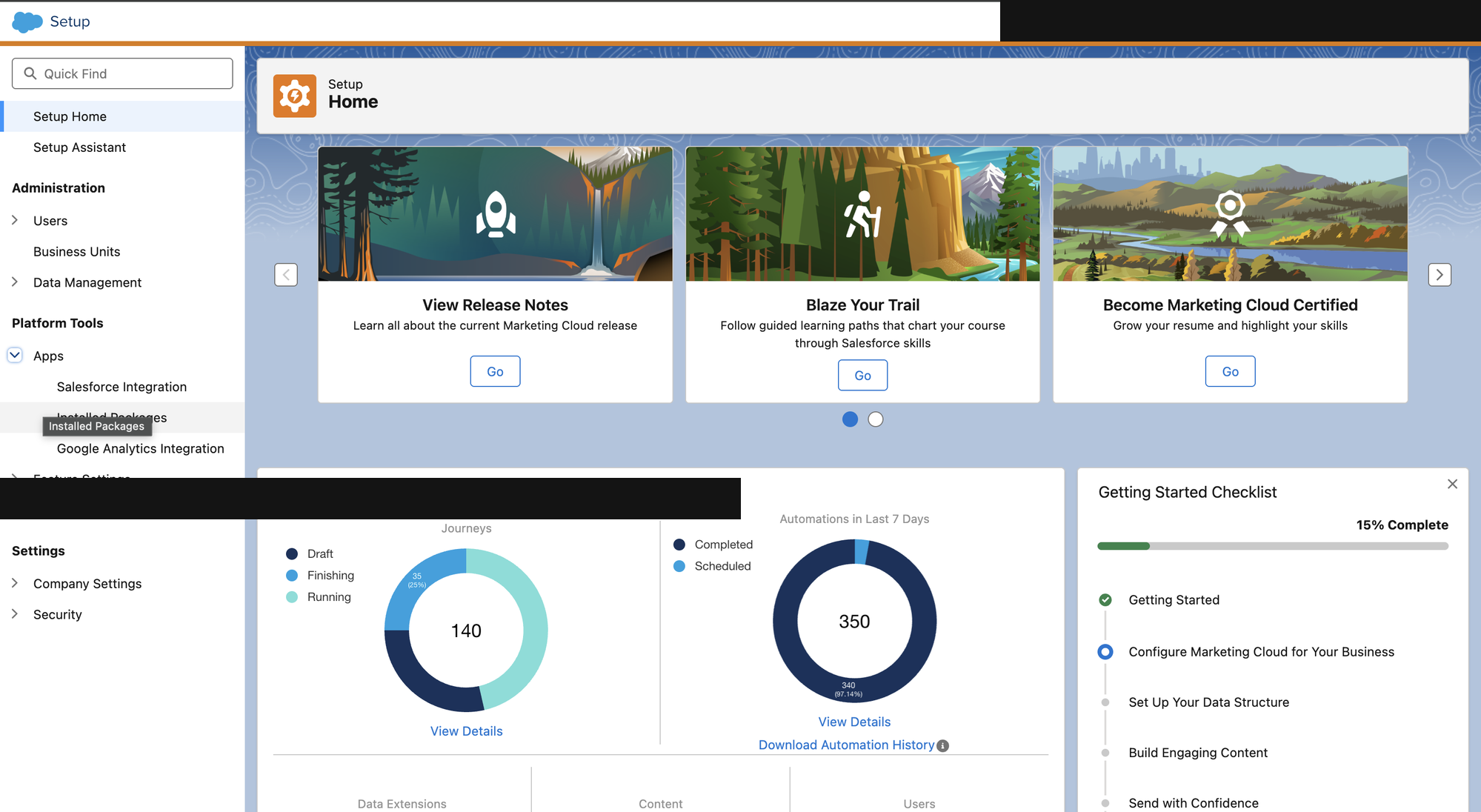
Task: Click Go on View Release Notes card
Action: [x=495, y=371]
